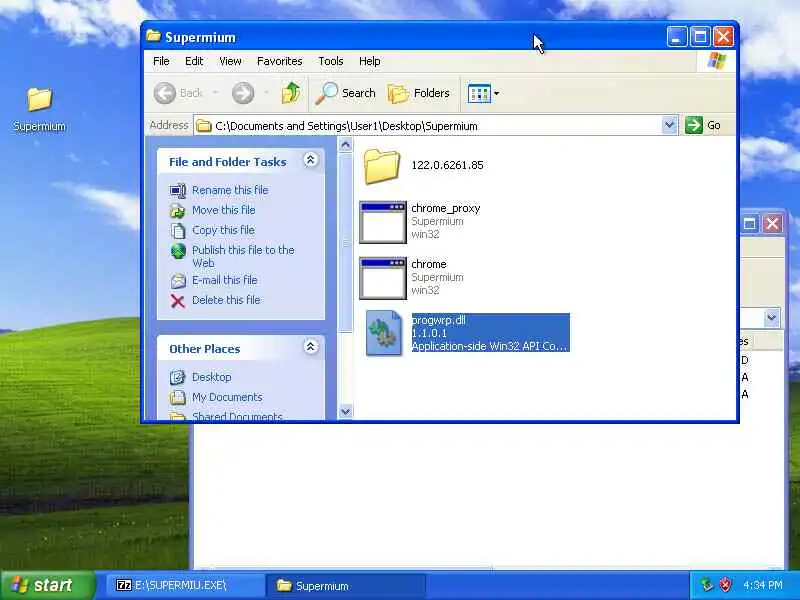This screenshot has width=800, height=600.
Task: Click the progwrp.dll file icon
Action: pos(384,333)
